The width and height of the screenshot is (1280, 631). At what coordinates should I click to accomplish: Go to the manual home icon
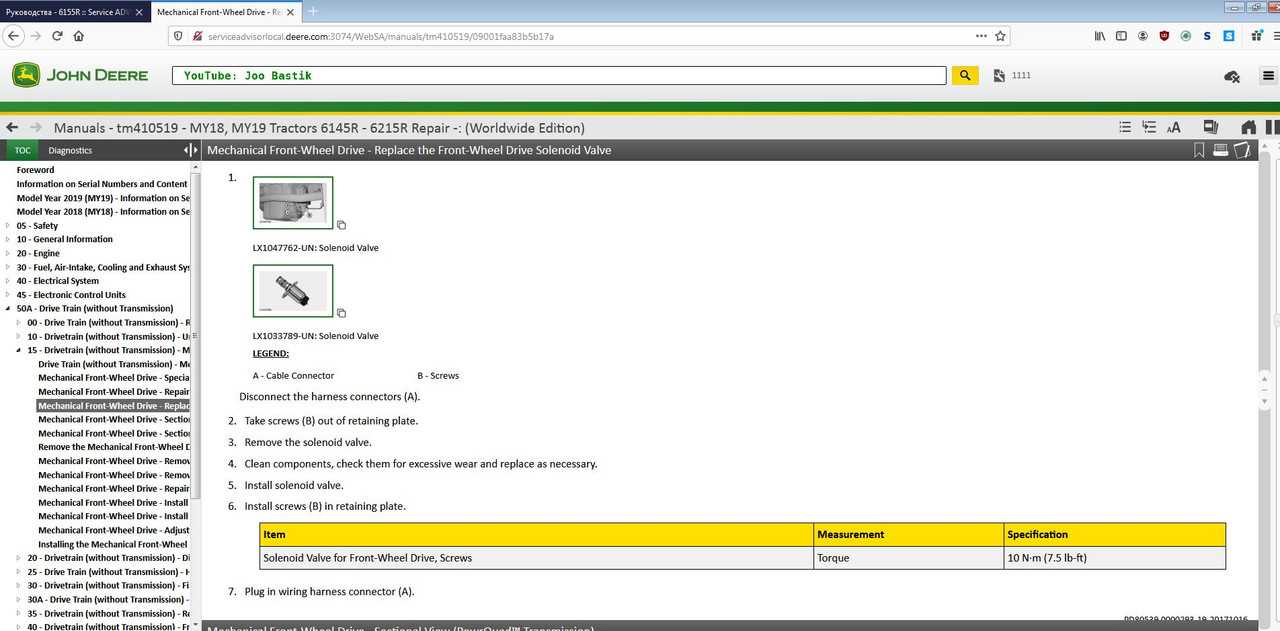[x=1248, y=127]
